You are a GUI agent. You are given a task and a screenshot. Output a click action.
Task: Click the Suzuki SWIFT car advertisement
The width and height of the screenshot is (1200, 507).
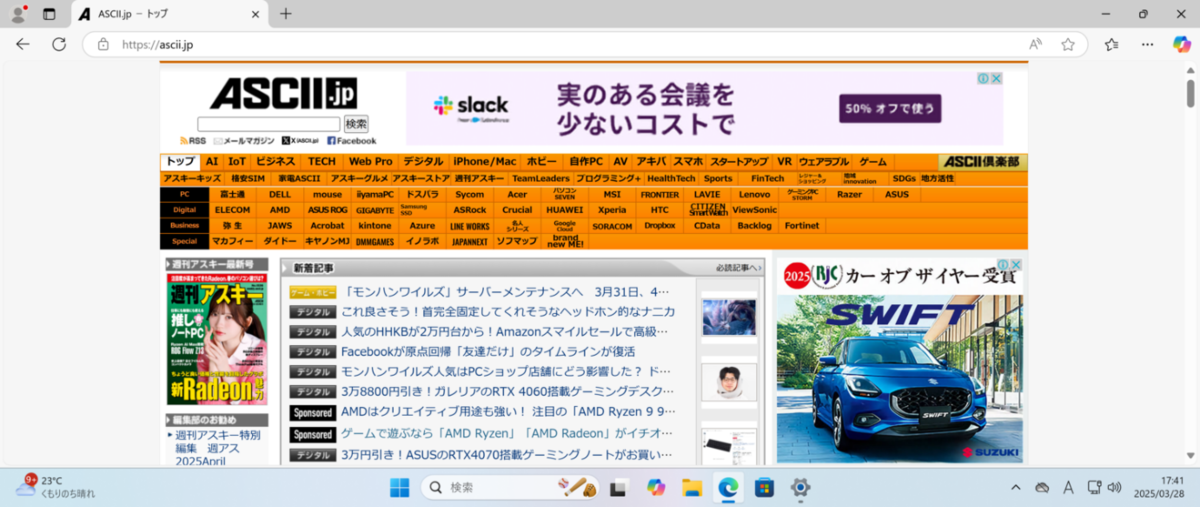click(x=900, y=361)
